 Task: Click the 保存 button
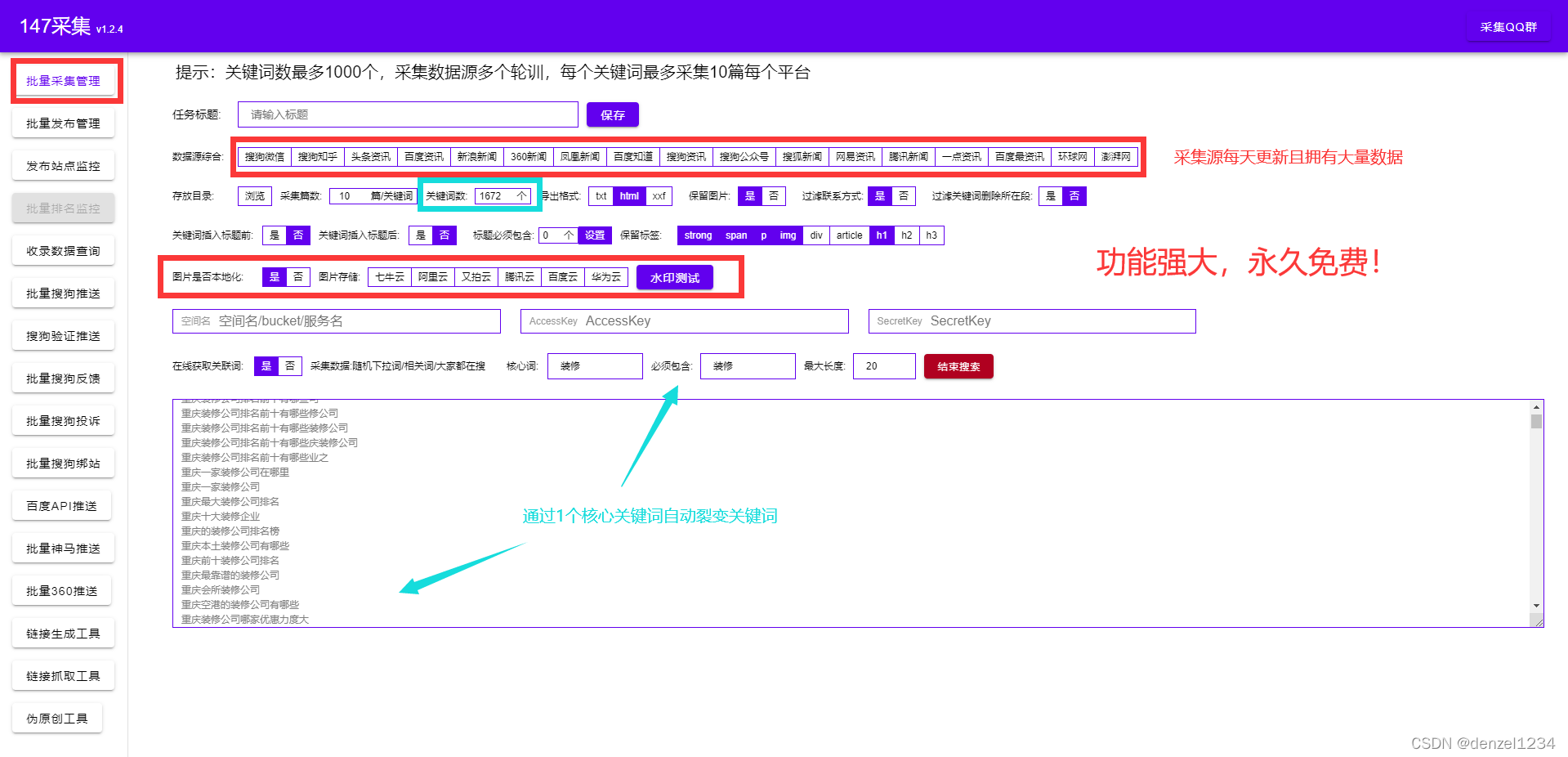tap(612, 114)
